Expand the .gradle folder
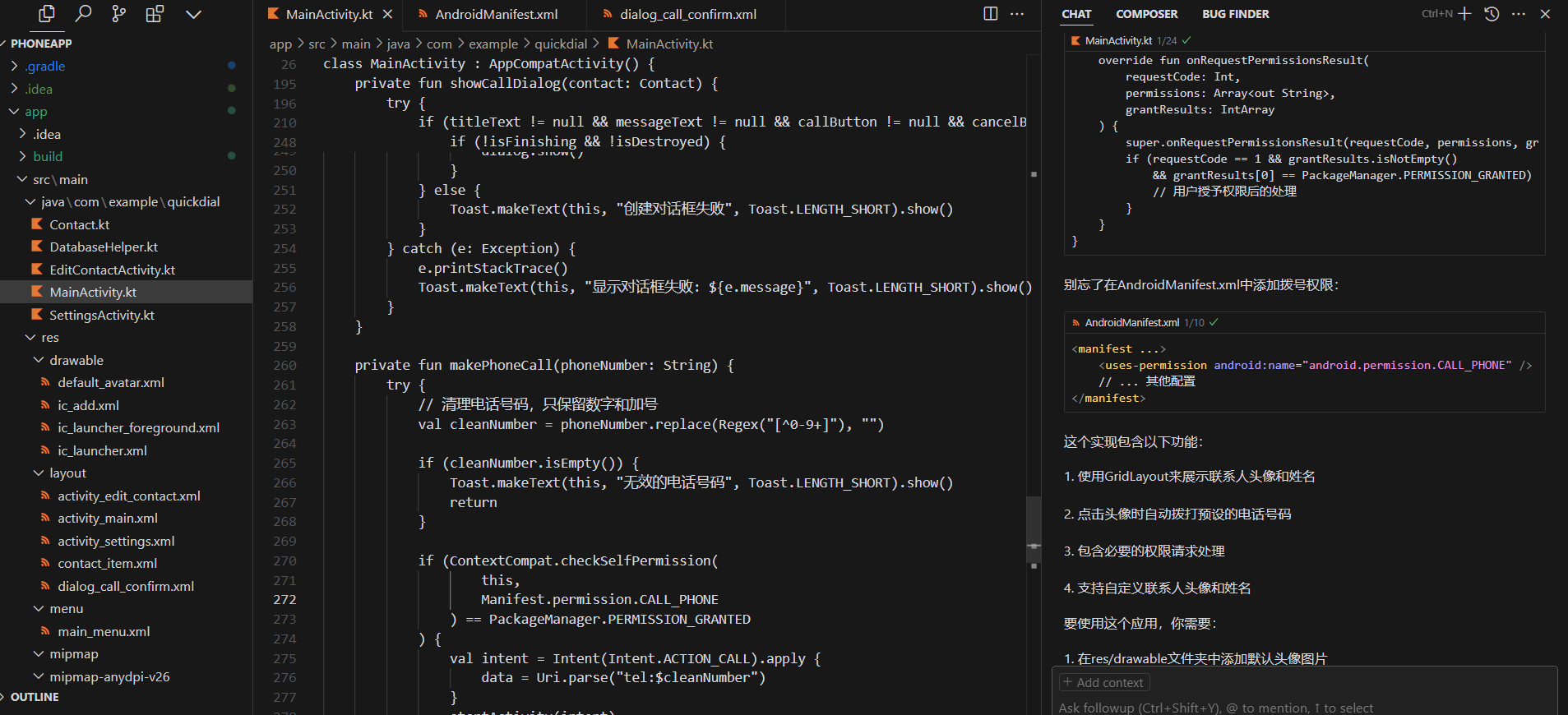The image size is (1568, 715). pyautogui.click(x=45, y=67)
